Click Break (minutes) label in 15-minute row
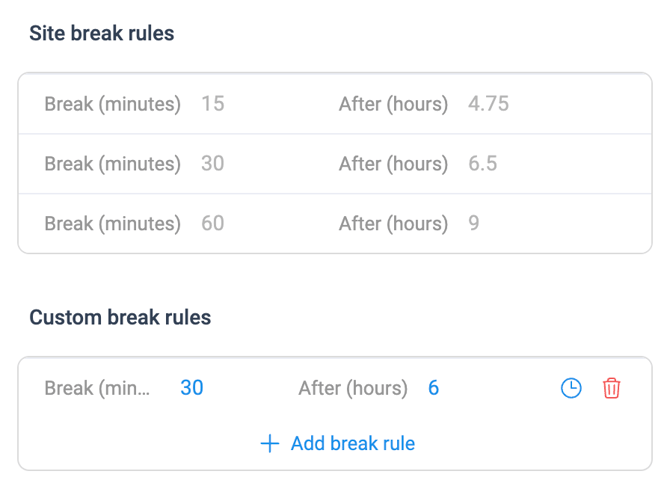The image size is (670, 486). [x=113, y=104]
